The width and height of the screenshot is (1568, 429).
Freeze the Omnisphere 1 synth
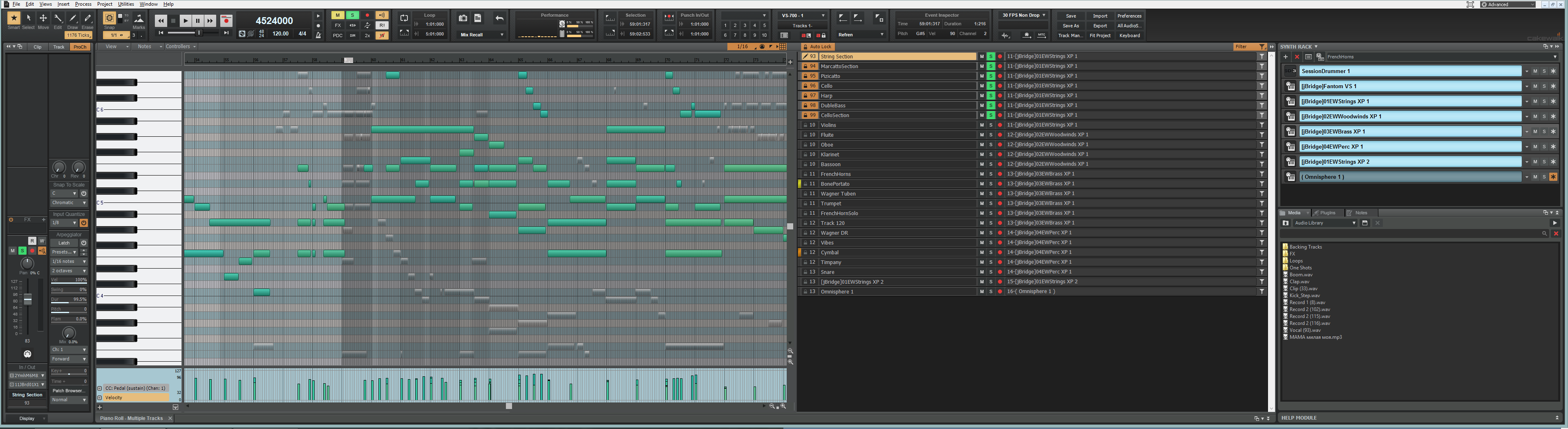point(1553,177)
